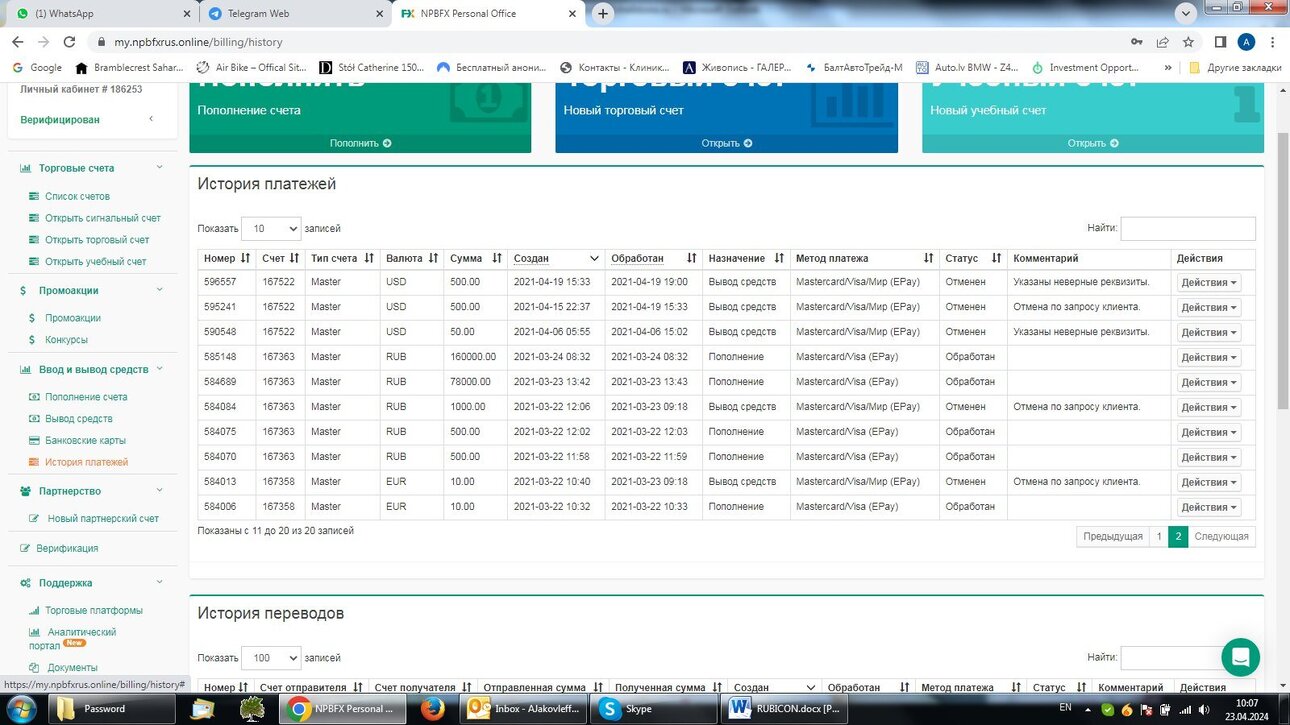
Task: Open Действия dropdown for payment 584006
Action: (1208, 507)
